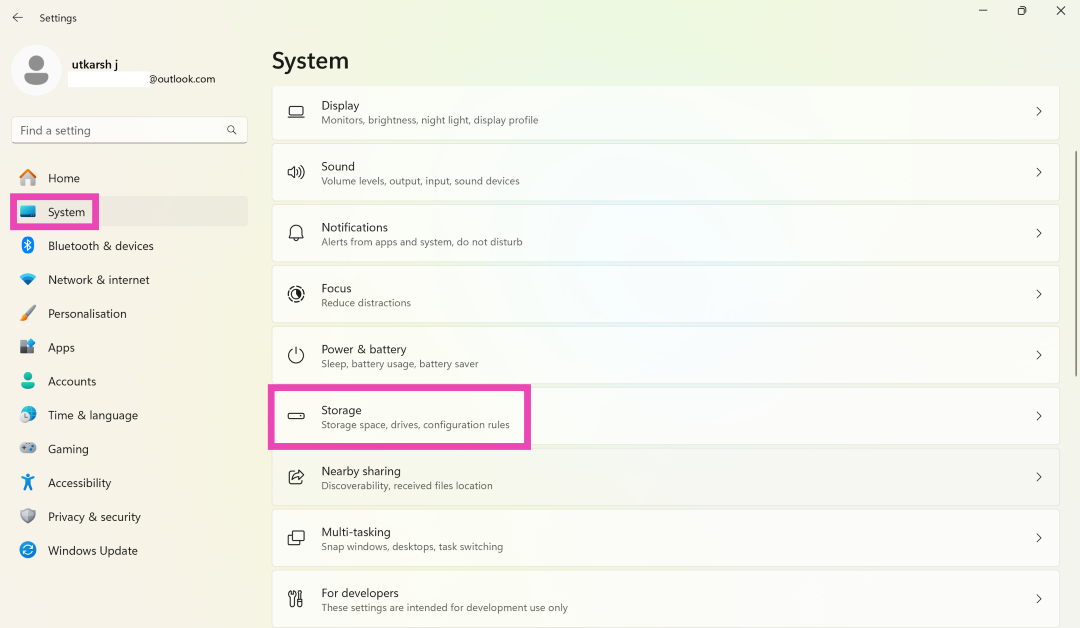Click the Network & internet Wi-Fi icon

pyautogui.click(x=28, y=280)
